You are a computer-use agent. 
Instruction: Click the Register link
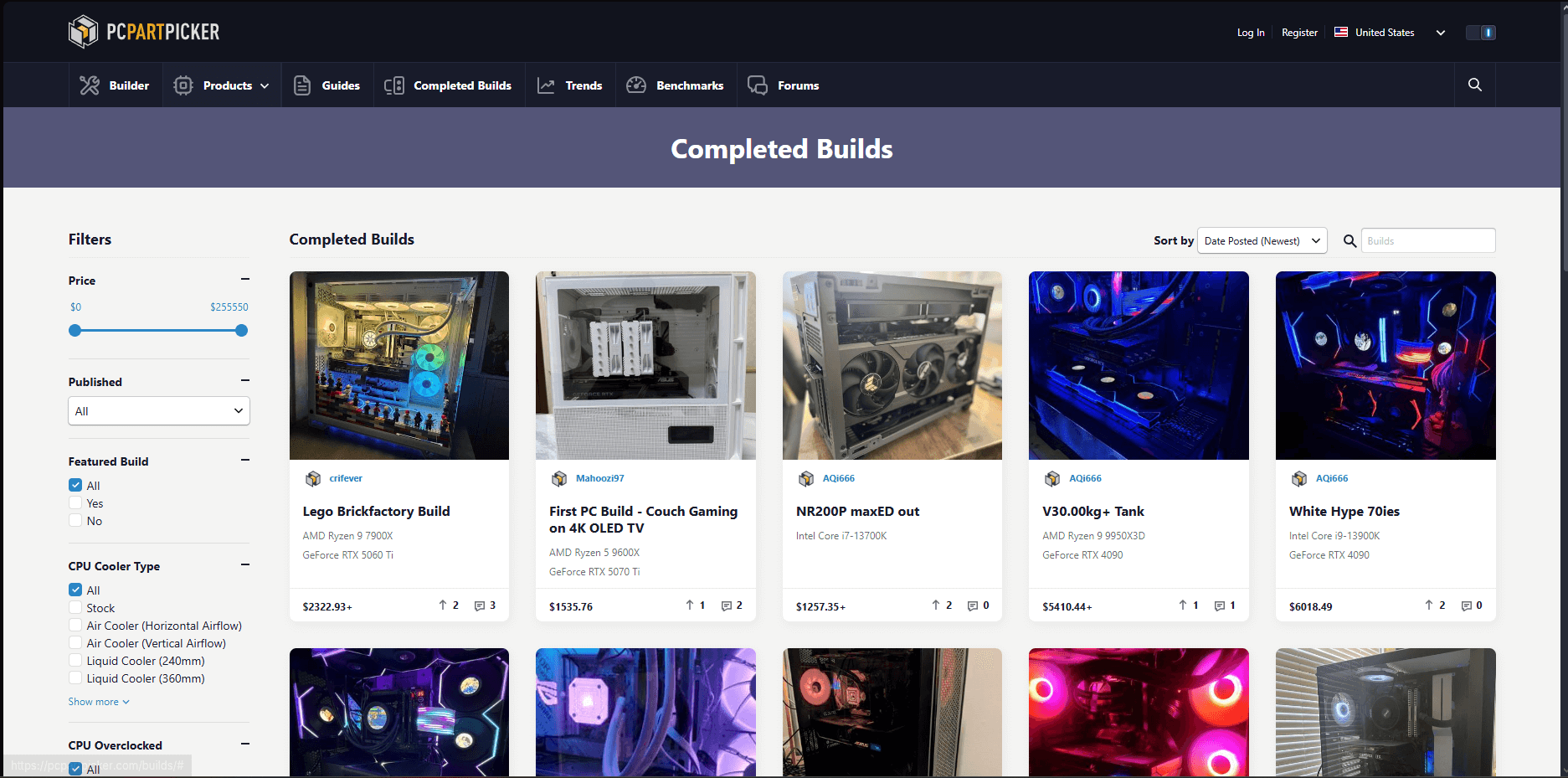tap(1299, 33)
